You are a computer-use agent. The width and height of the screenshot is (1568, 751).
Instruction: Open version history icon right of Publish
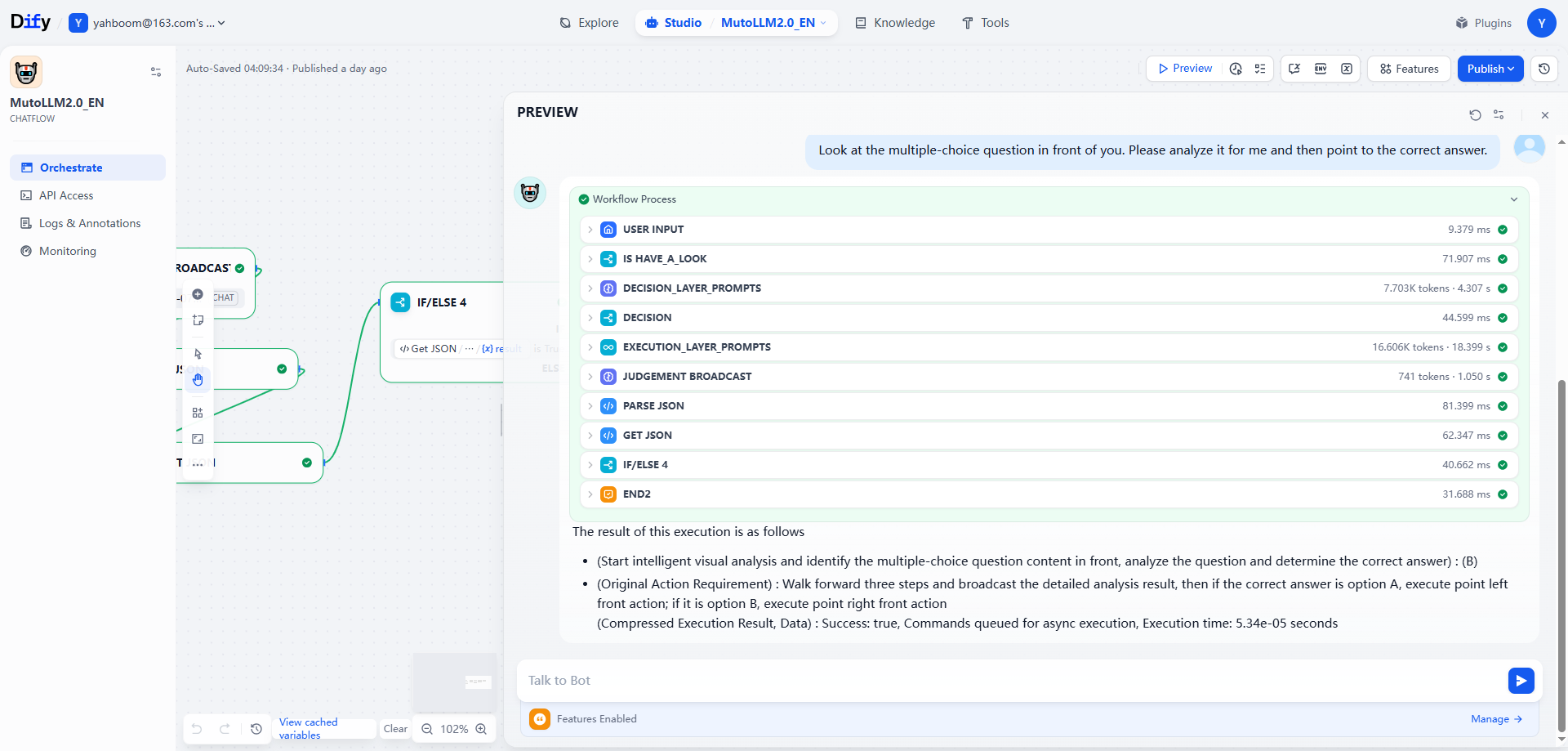1544,69
